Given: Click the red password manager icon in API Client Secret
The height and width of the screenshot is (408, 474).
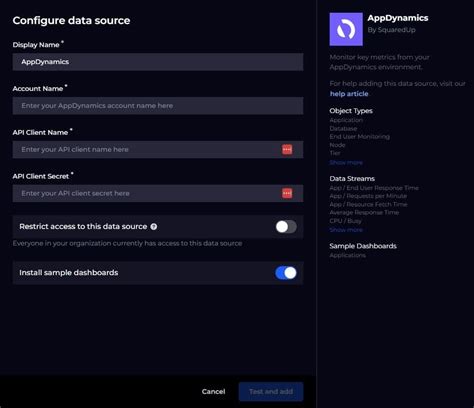Looking at the screenshot, I should pos(287,193).
